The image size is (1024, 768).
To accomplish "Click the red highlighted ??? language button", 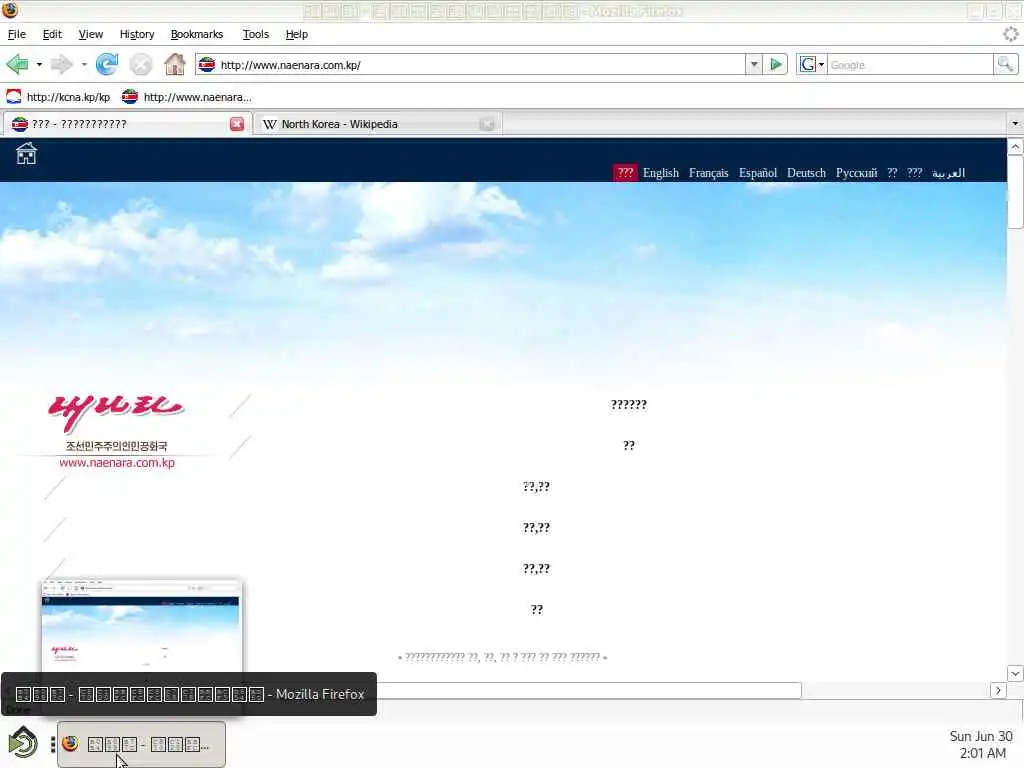I will [x=625, y=172].
